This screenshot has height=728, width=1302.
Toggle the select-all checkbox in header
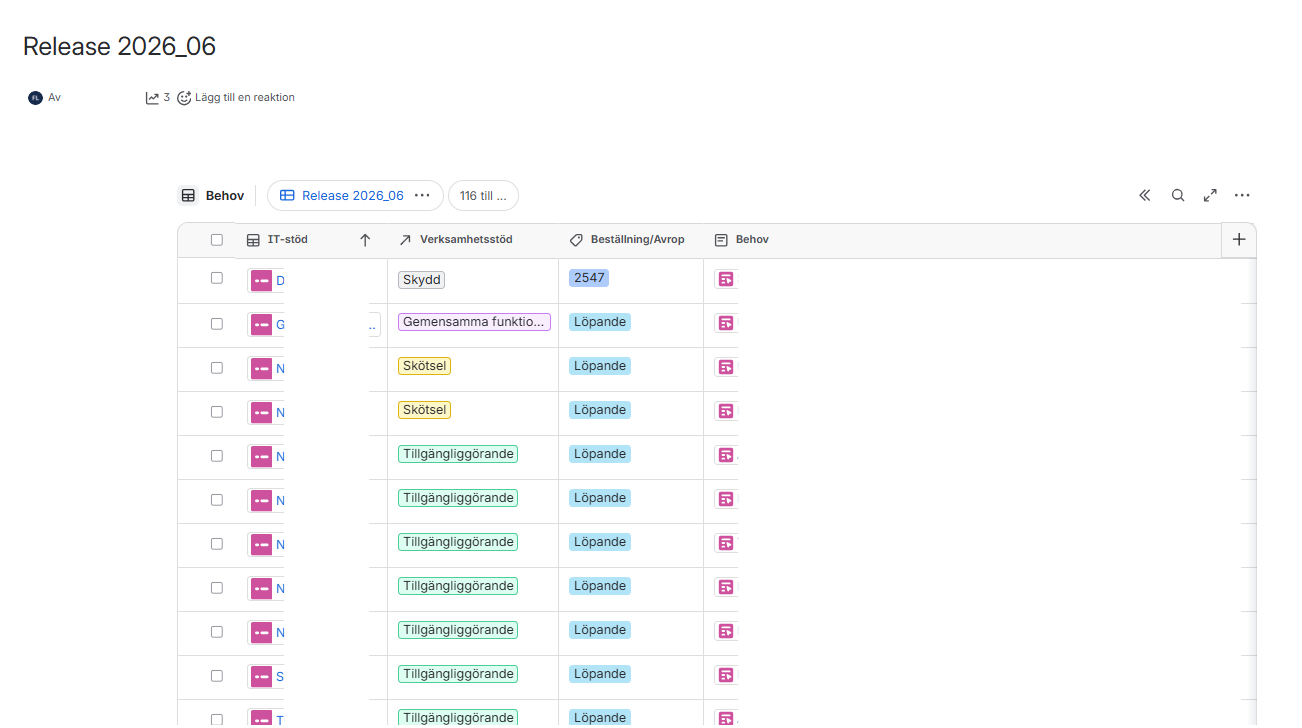point(217,240)
